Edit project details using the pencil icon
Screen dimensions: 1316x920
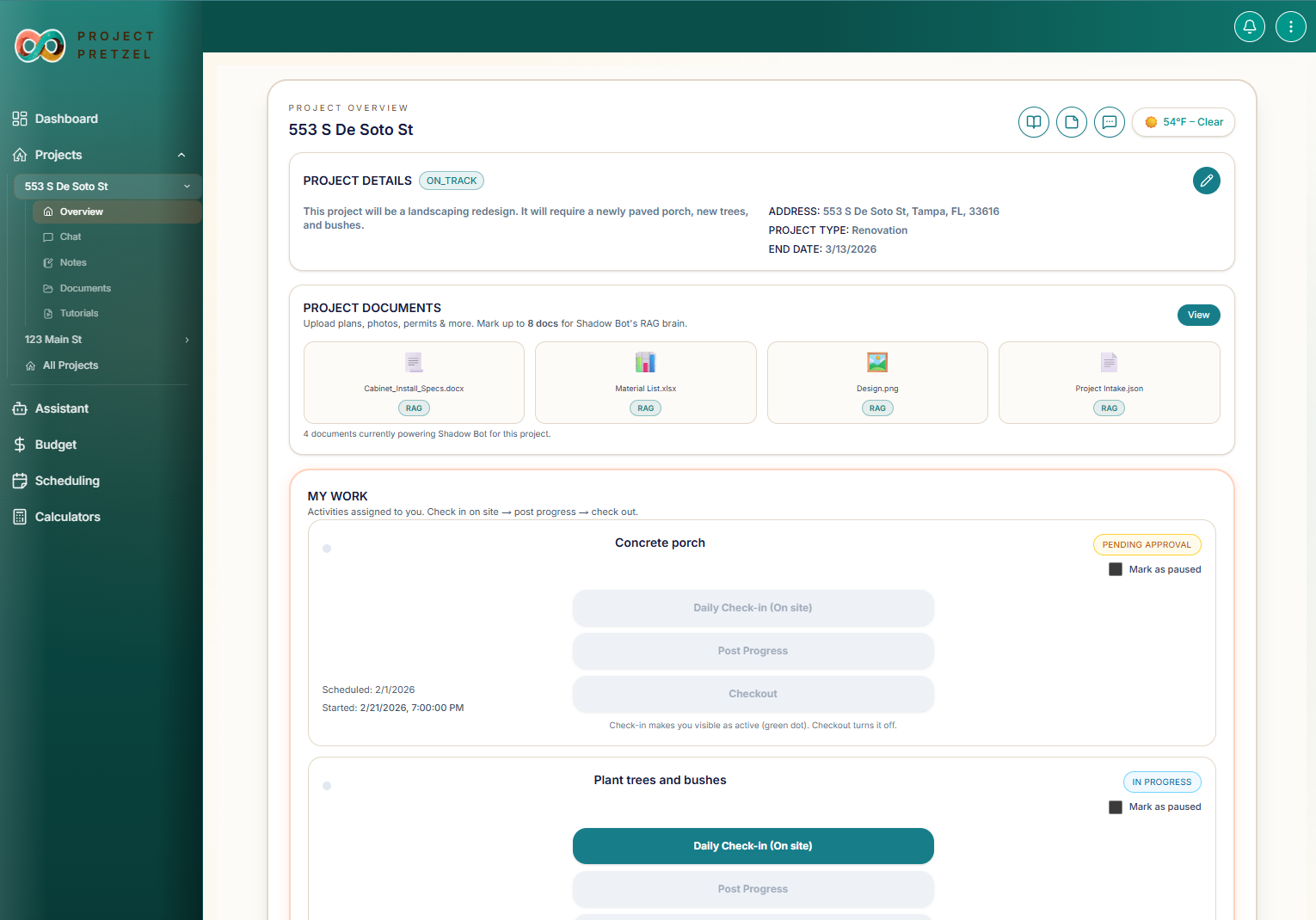1206,181
